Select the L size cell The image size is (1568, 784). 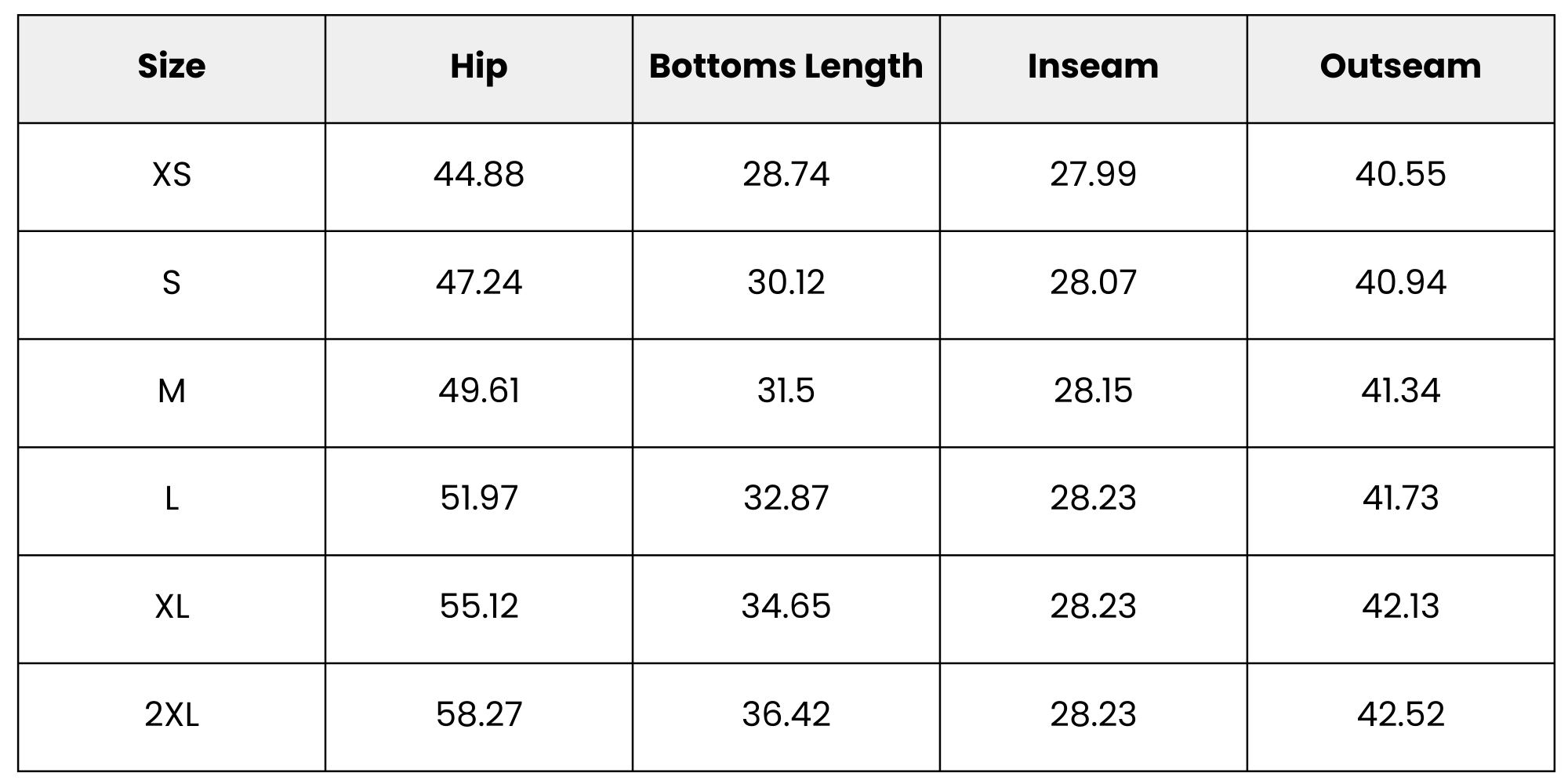click(172, 499)
